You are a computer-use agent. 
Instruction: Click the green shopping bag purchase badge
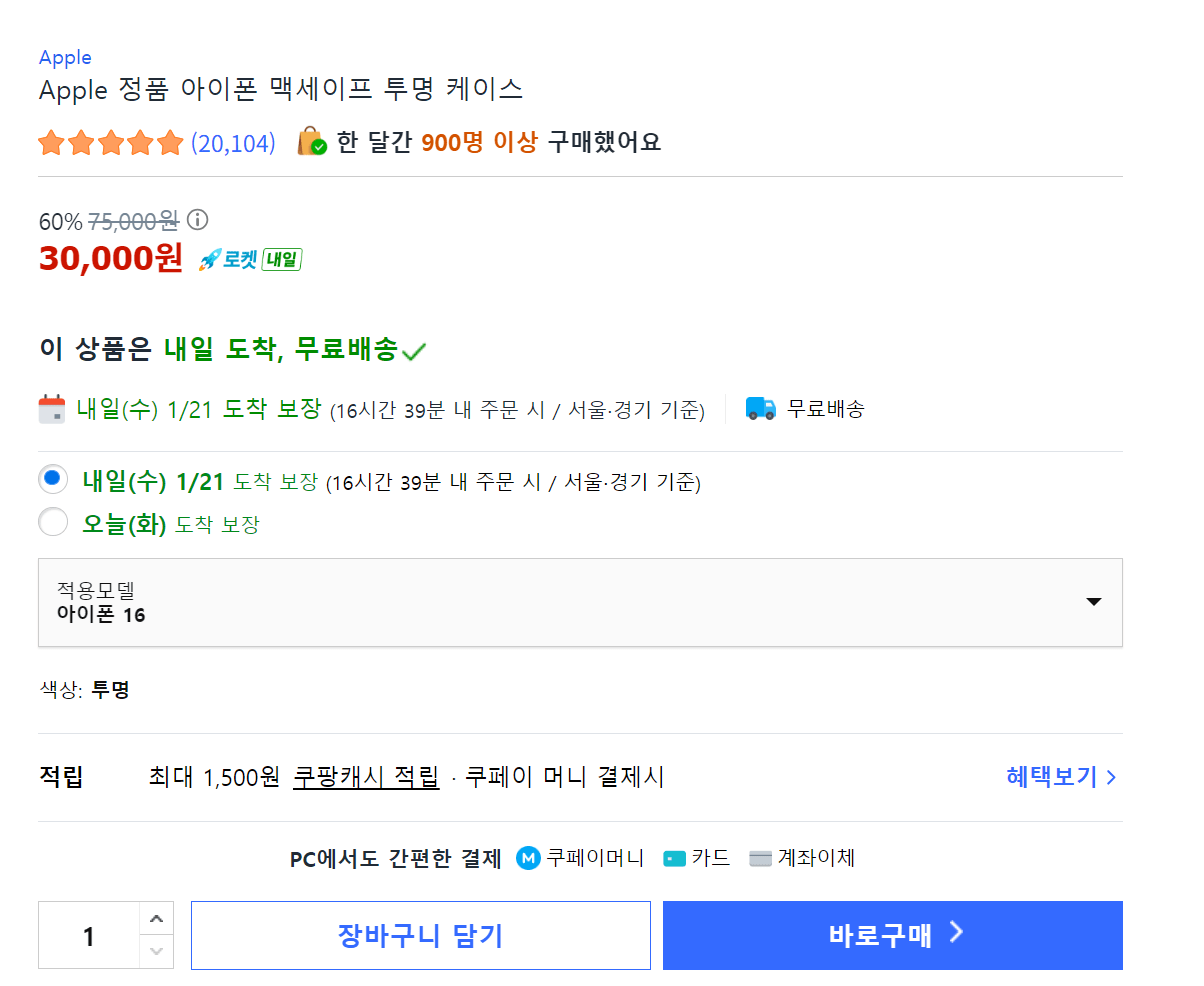(310, 141)
